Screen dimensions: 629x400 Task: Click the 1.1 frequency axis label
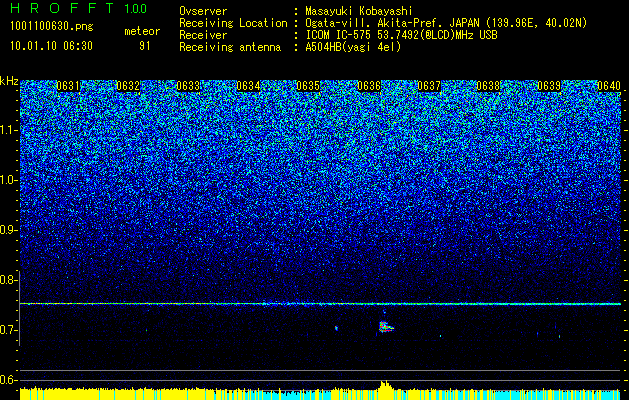[9, 130]
